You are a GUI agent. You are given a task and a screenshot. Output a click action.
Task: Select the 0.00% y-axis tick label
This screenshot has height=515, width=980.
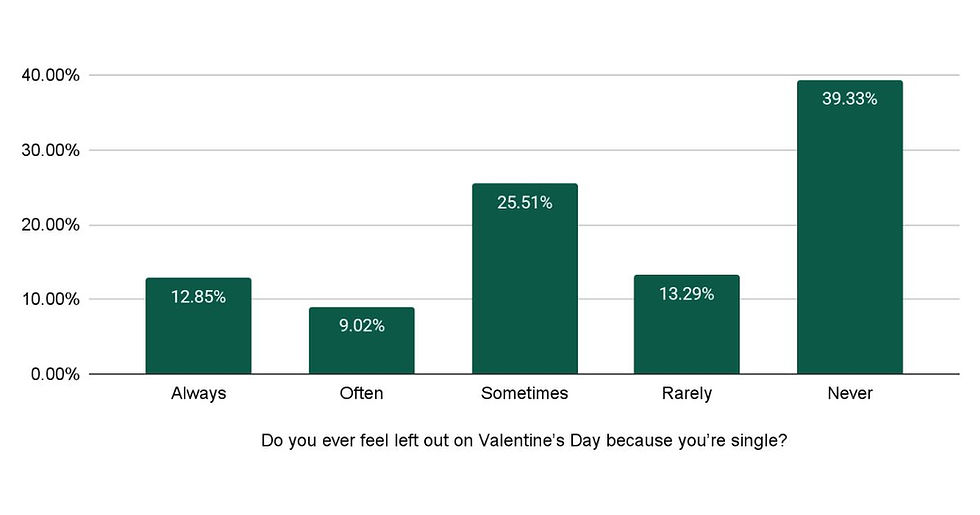55,374
